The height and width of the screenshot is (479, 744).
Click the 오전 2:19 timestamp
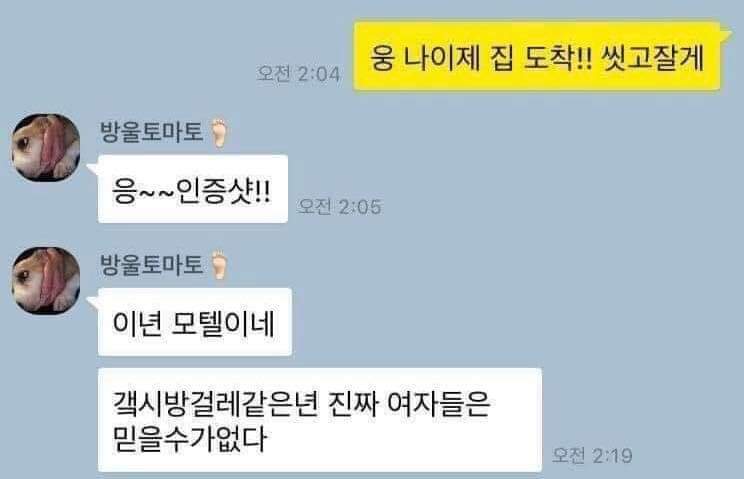click(592, 455)
